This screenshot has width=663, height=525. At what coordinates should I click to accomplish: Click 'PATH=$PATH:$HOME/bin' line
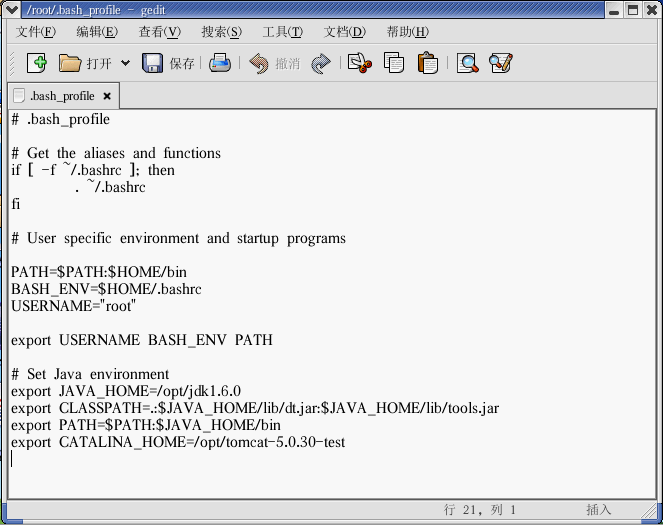99,272
